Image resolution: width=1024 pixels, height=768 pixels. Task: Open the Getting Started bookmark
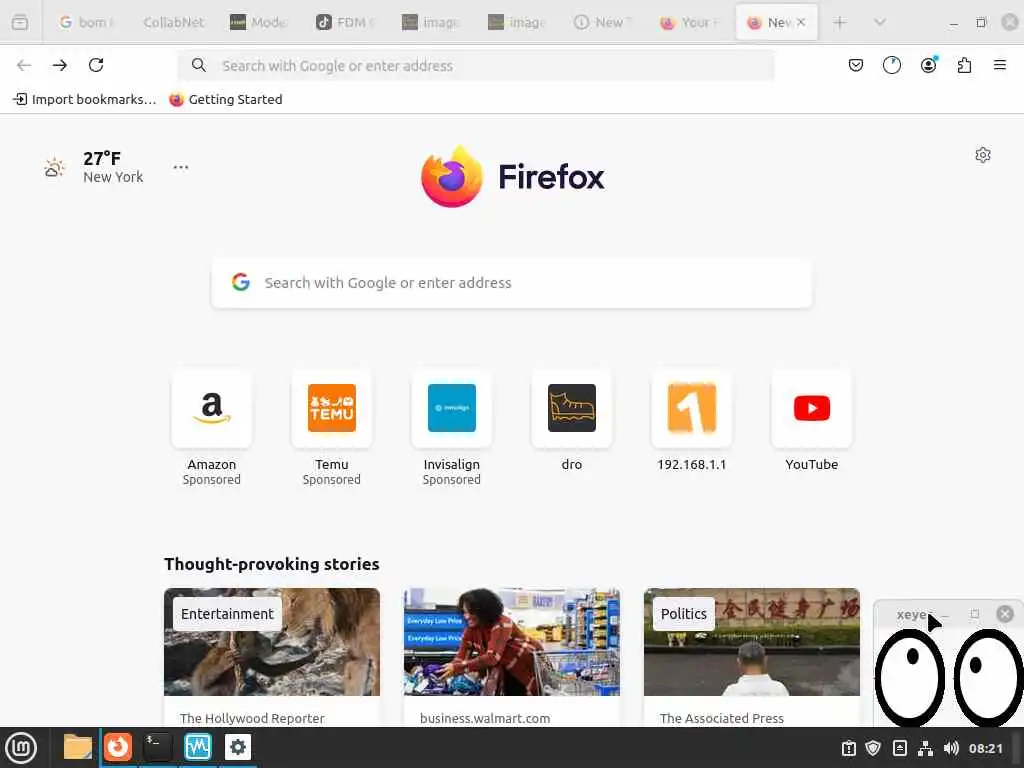(226, 99)
